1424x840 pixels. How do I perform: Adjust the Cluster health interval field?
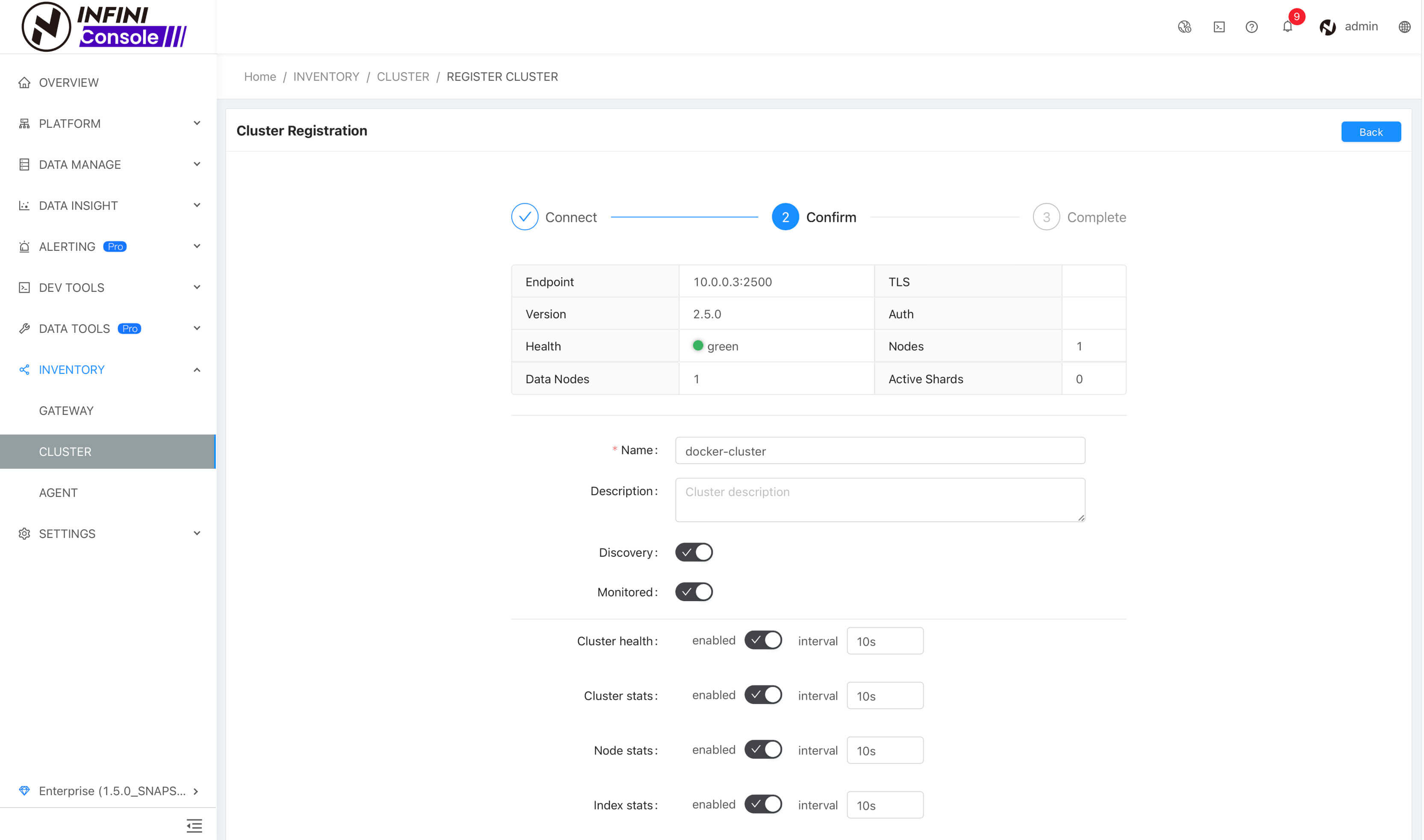(x=884, y=641)
